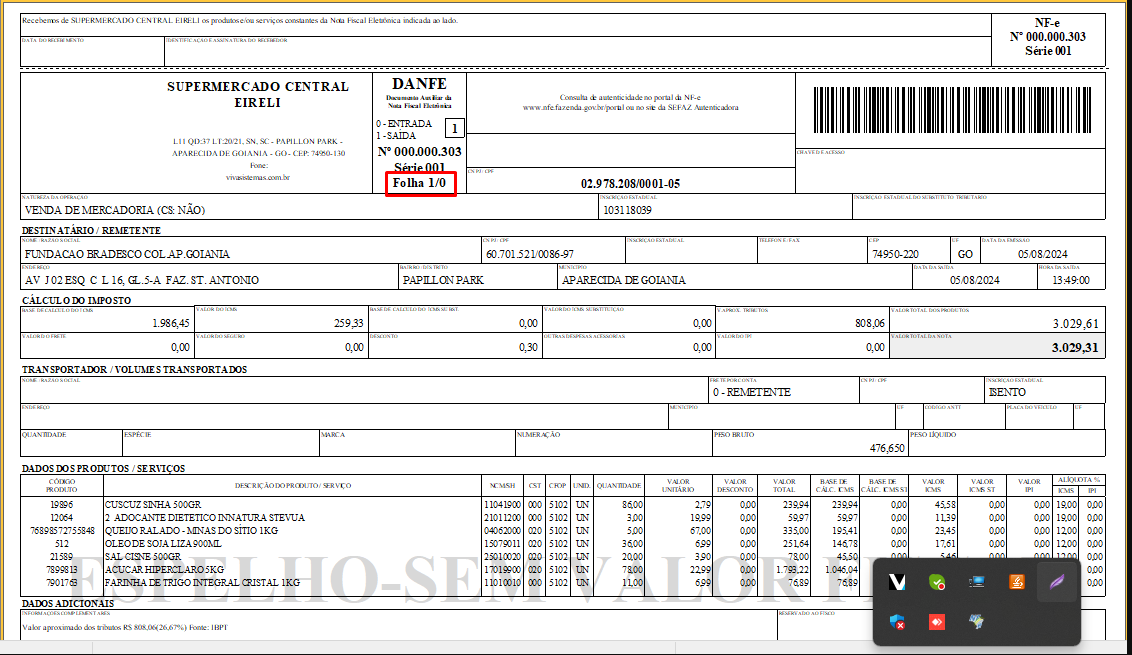1132x655 pixels.
Task: Click approximate taxes value 808,06
Action: [870, 324]
